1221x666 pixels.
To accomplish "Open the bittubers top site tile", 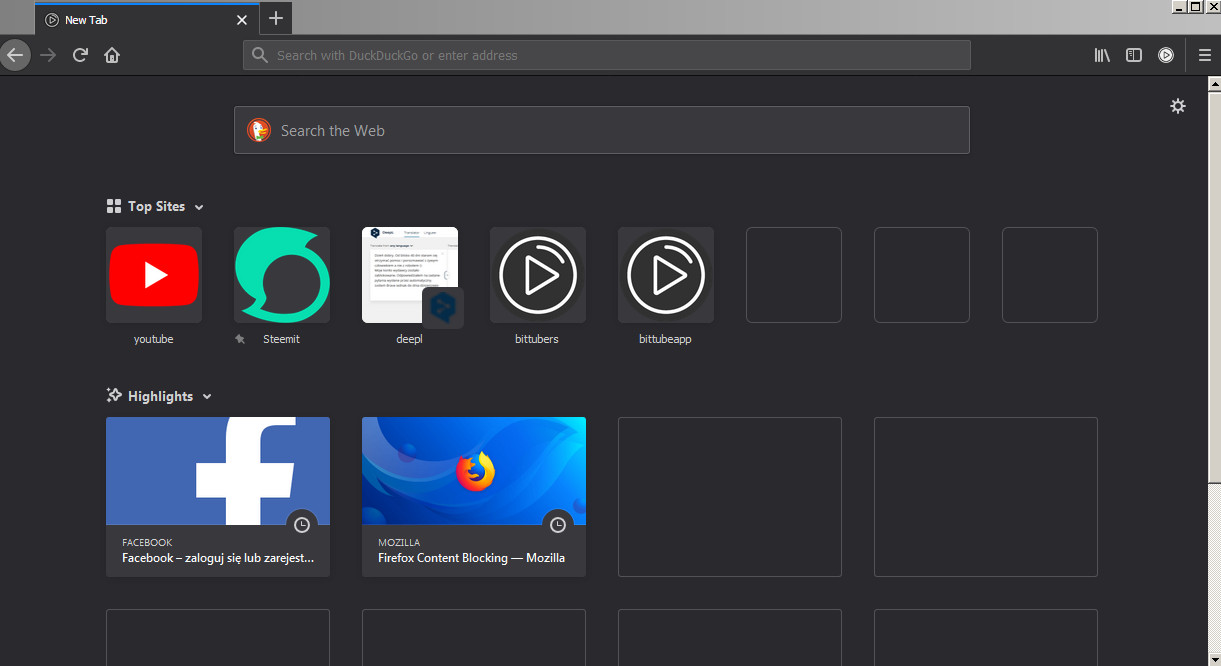I will [538, 275].
